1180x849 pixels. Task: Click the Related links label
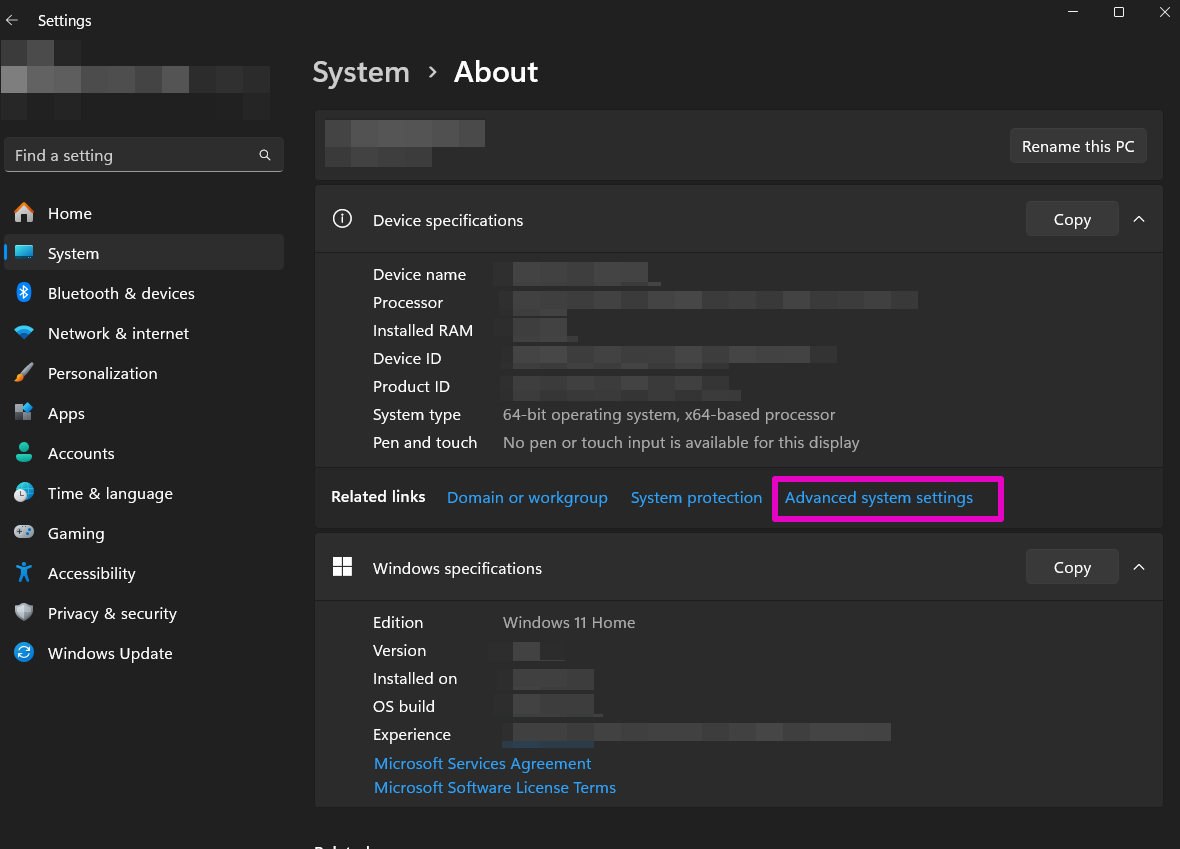coord(378,497)
